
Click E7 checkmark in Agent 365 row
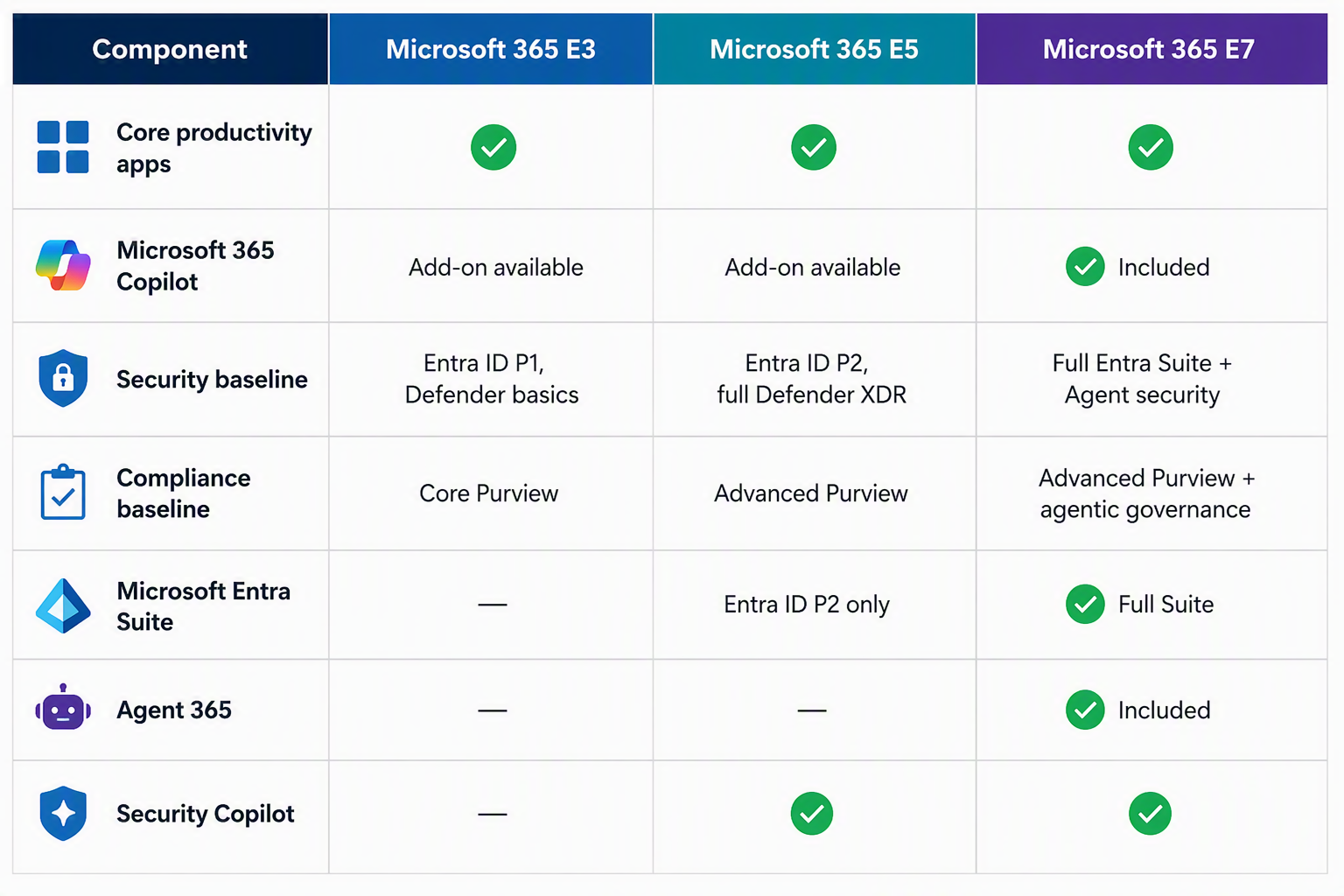click(x=1085, y=710)
